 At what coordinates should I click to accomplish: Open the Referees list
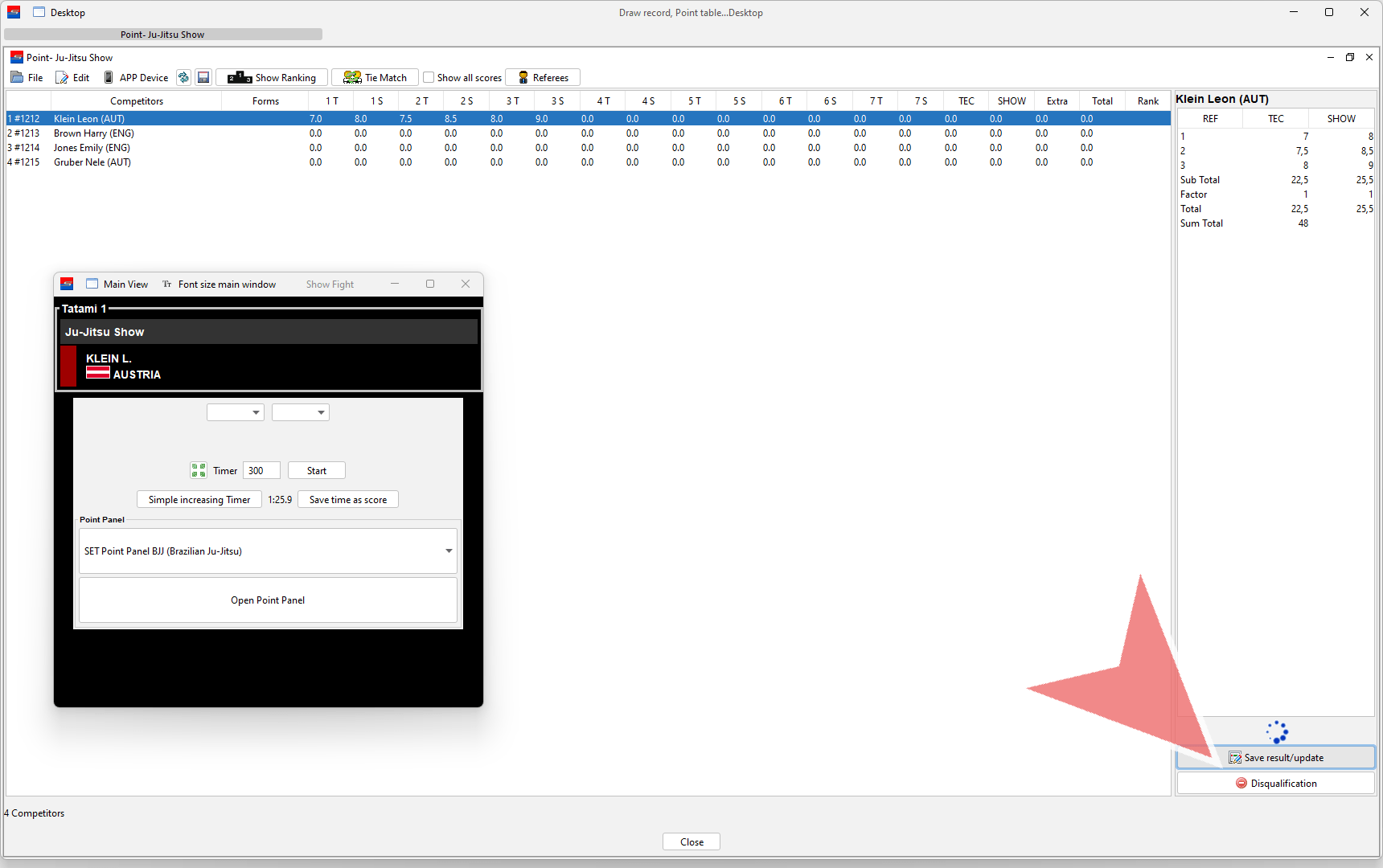click(543, 77)
